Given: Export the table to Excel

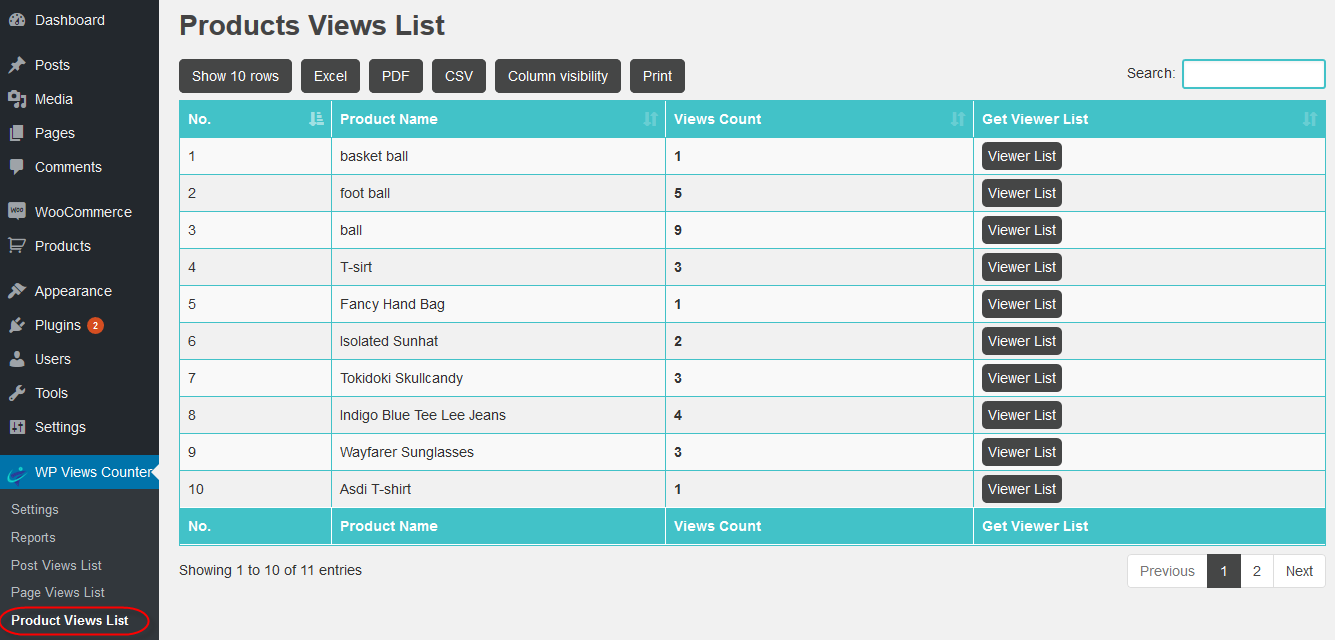Looking at the screenshot, I should pos(330,76).
